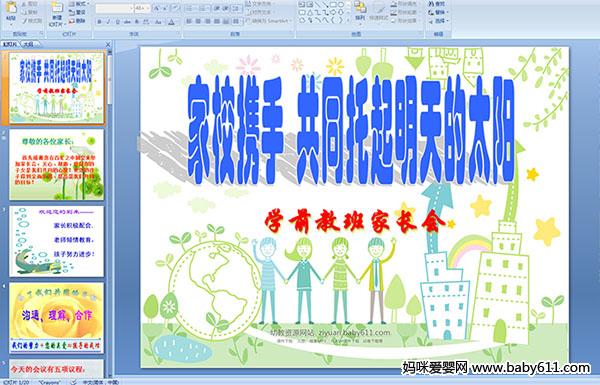Screen dimensions: 600x385
Task: Switch to the Slides (幻灯片) pane tab
Action: click(x=10, y=44)
